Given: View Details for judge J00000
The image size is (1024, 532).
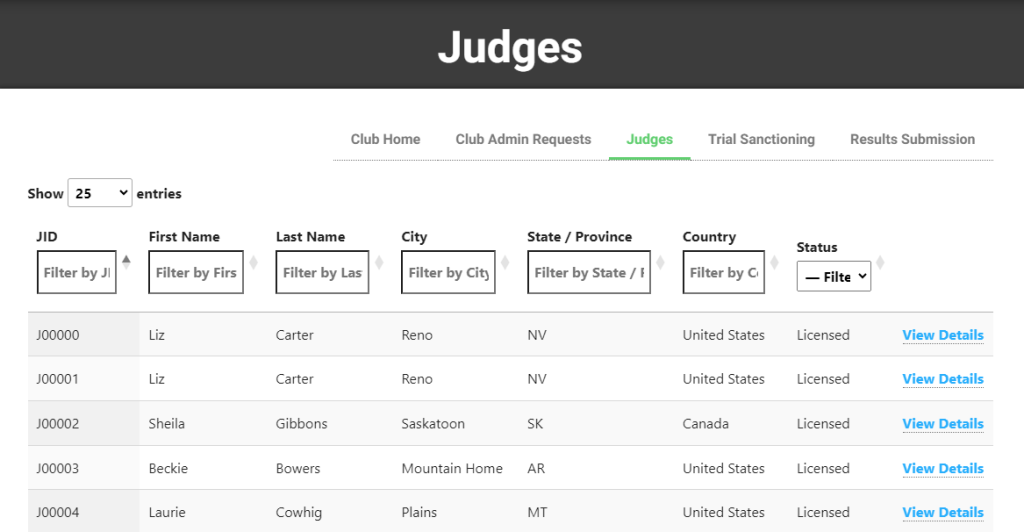Looking at the screenshot, I should coord(942,335).
